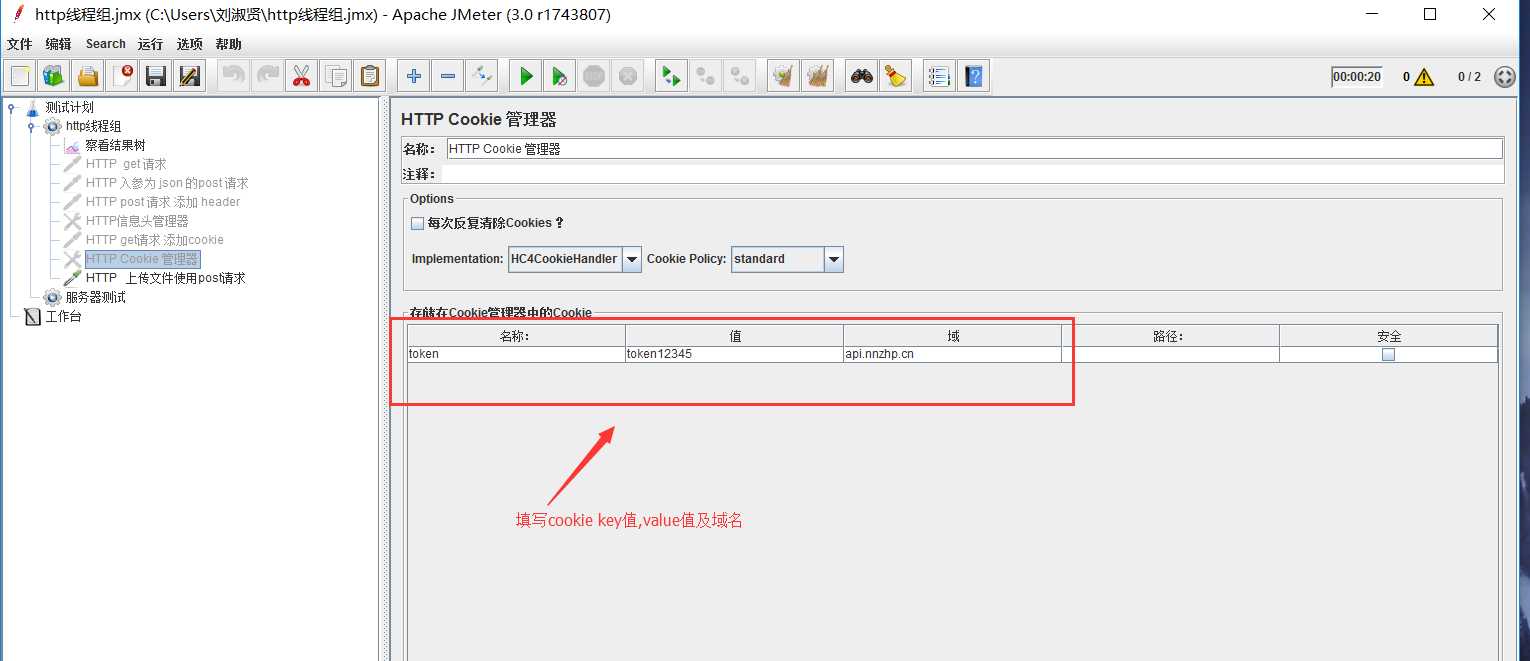Copy using the toolbar Copy icon
The image size is (1530, 661).
pos(336,76)
